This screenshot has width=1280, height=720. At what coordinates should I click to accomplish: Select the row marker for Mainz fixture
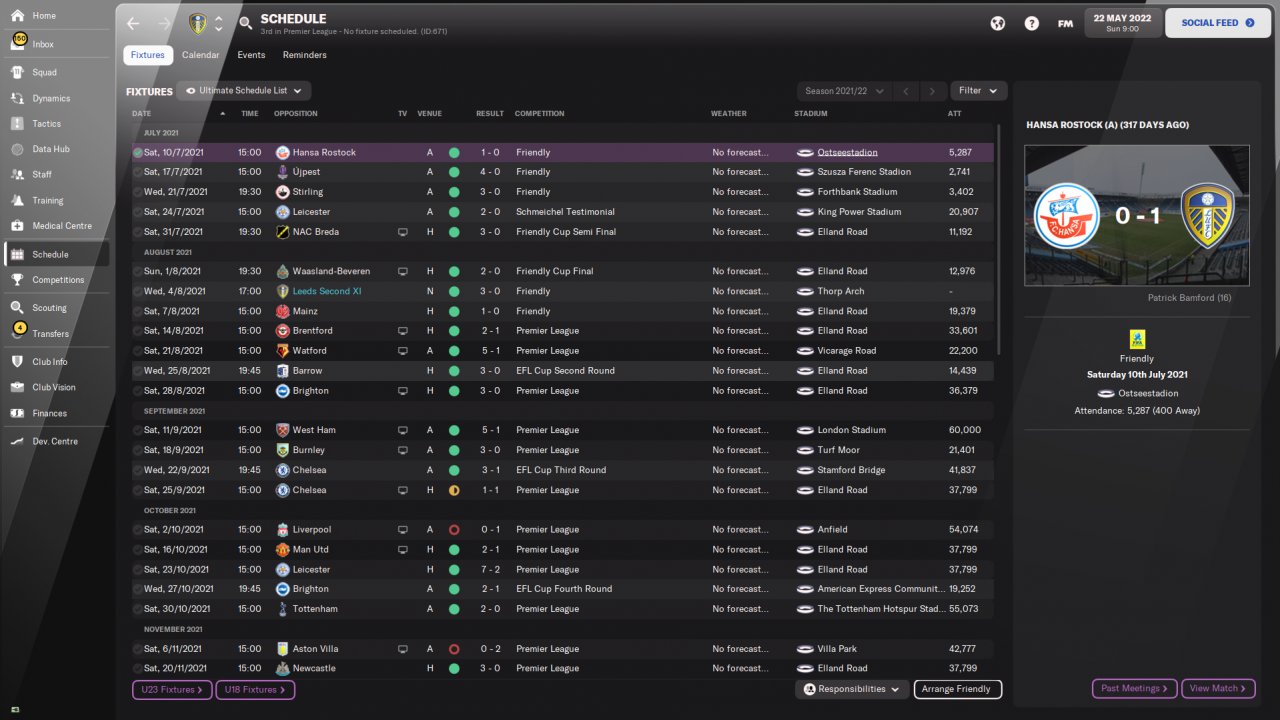(138, 311)
